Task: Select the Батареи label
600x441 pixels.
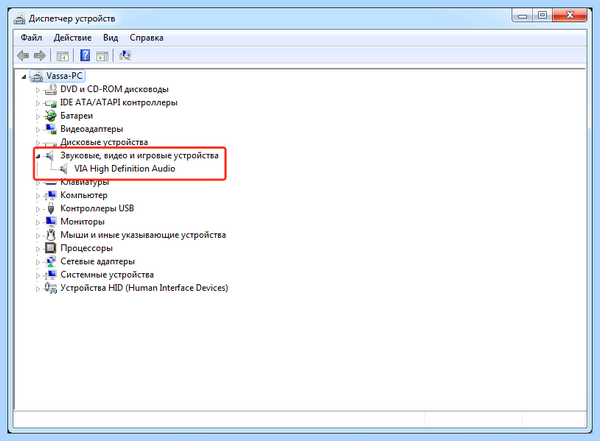Action: click(77, 116)
